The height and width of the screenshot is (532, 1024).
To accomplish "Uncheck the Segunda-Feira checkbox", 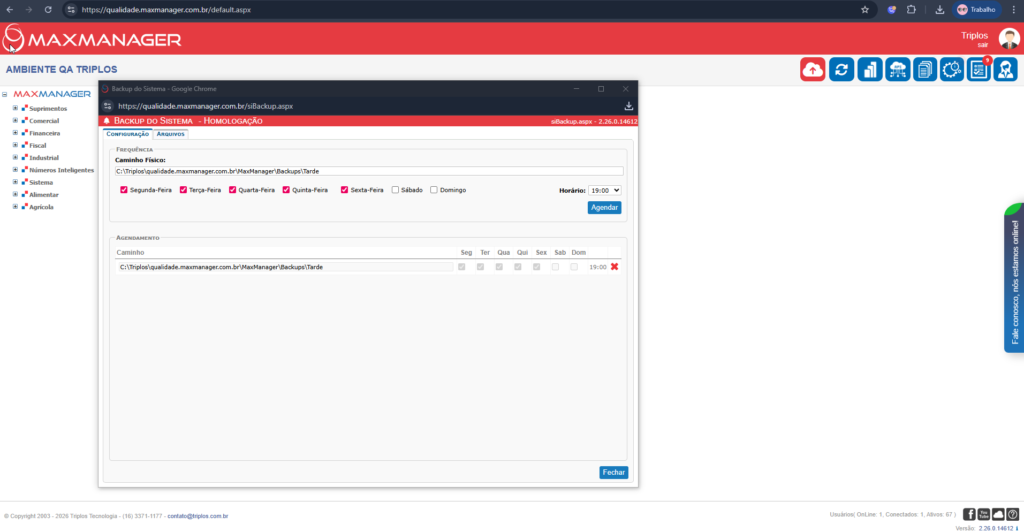I will coord(124,190).
